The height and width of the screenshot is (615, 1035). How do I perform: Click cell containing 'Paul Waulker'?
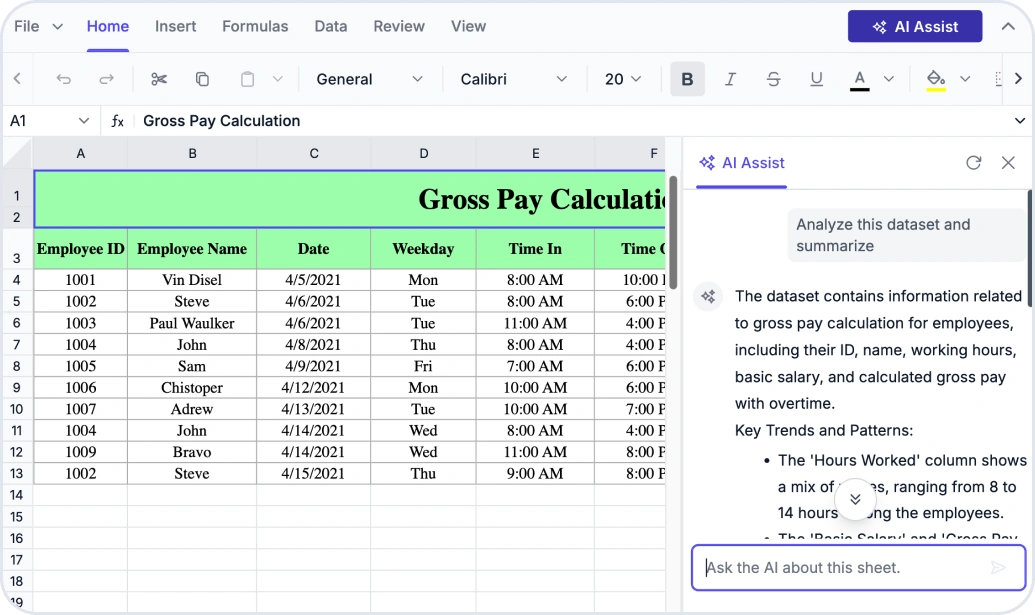(192, 323)
